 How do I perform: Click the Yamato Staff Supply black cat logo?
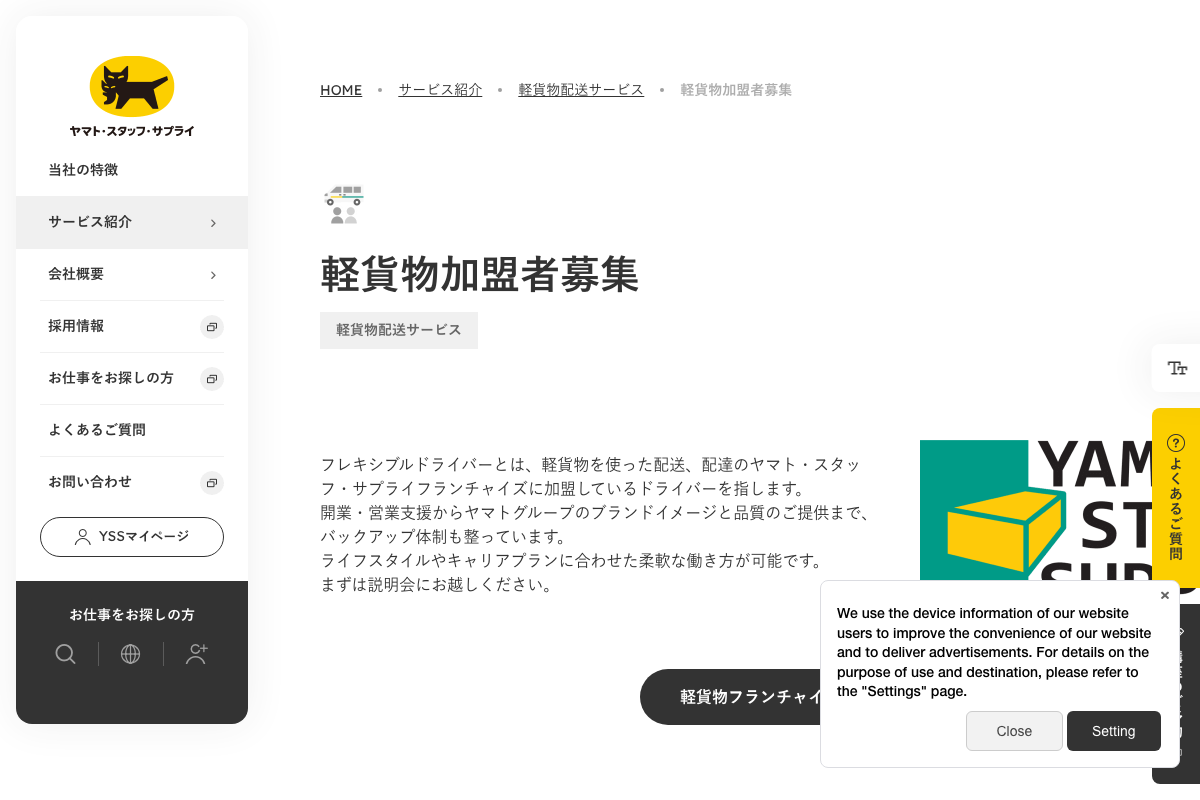coord(132,96)
